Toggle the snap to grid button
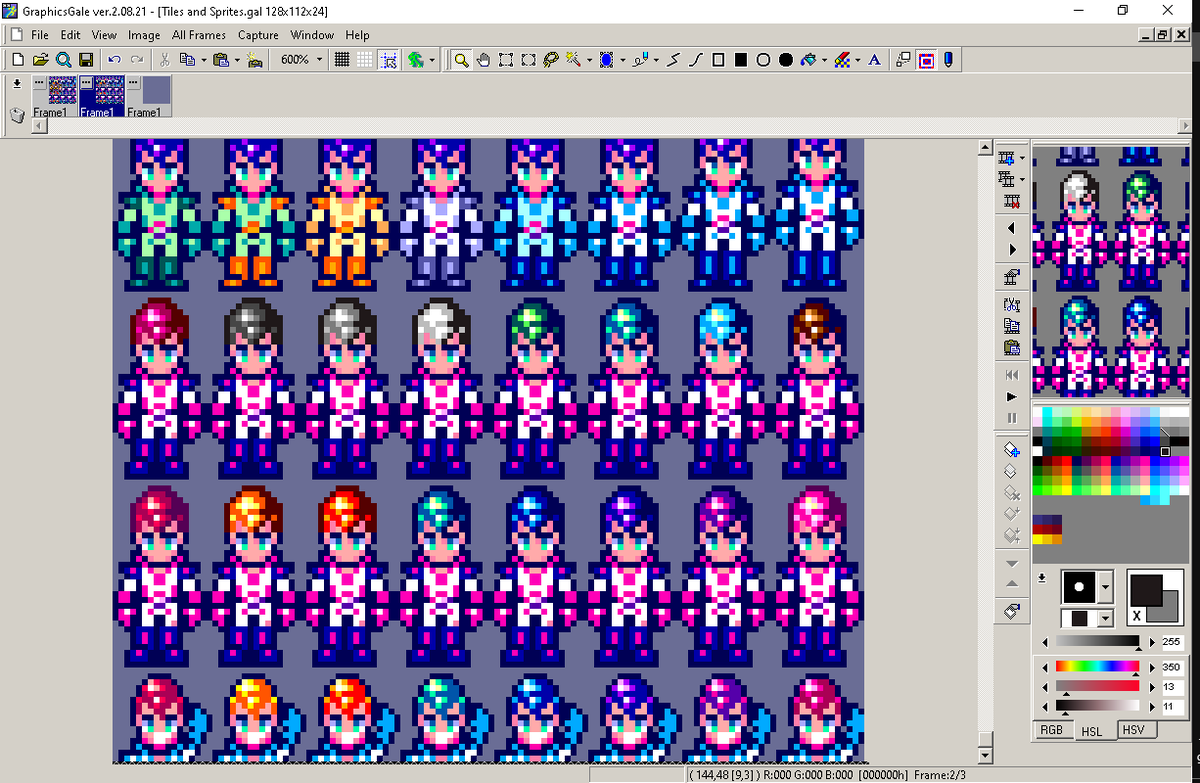This screenshot has width=1200, height=783. coord(388,60)
